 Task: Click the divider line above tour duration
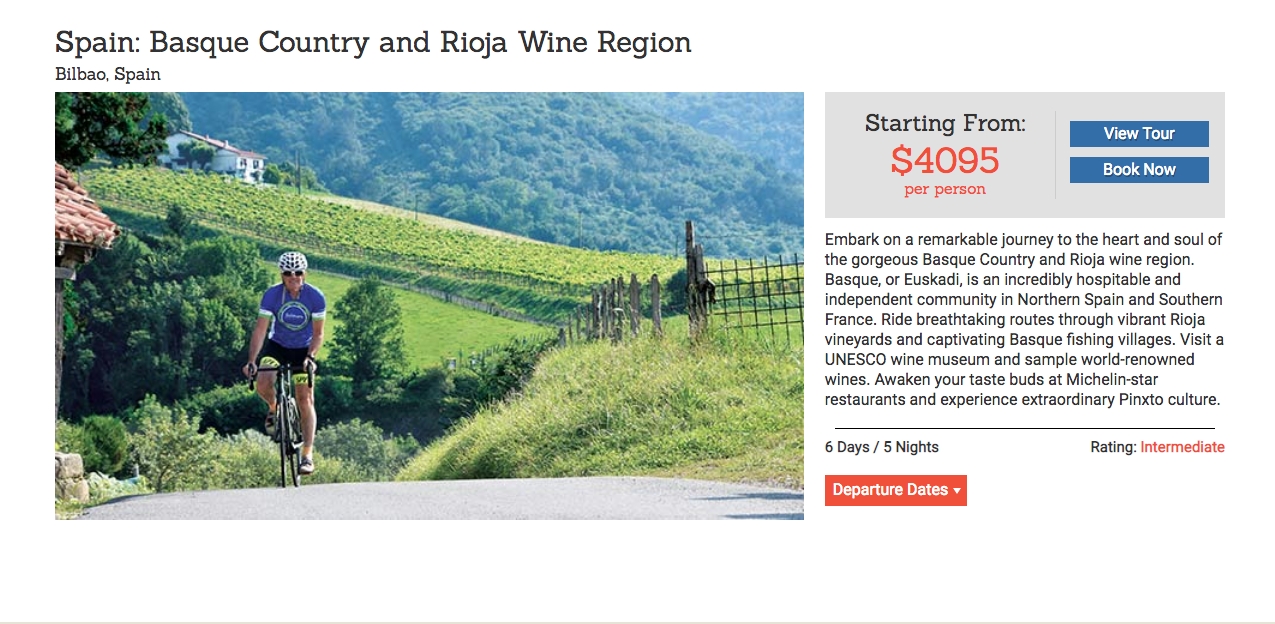tap(1025, 428)
